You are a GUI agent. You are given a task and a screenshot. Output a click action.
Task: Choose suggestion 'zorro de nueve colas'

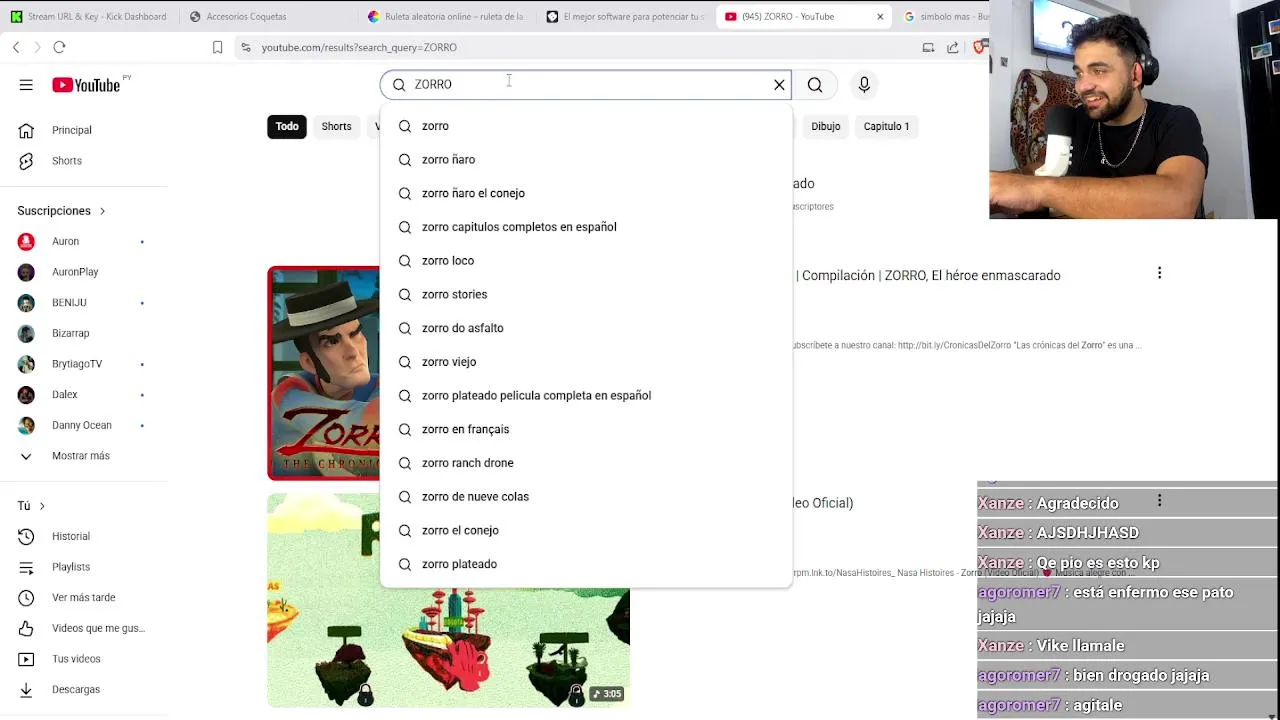tap(585, 496)
